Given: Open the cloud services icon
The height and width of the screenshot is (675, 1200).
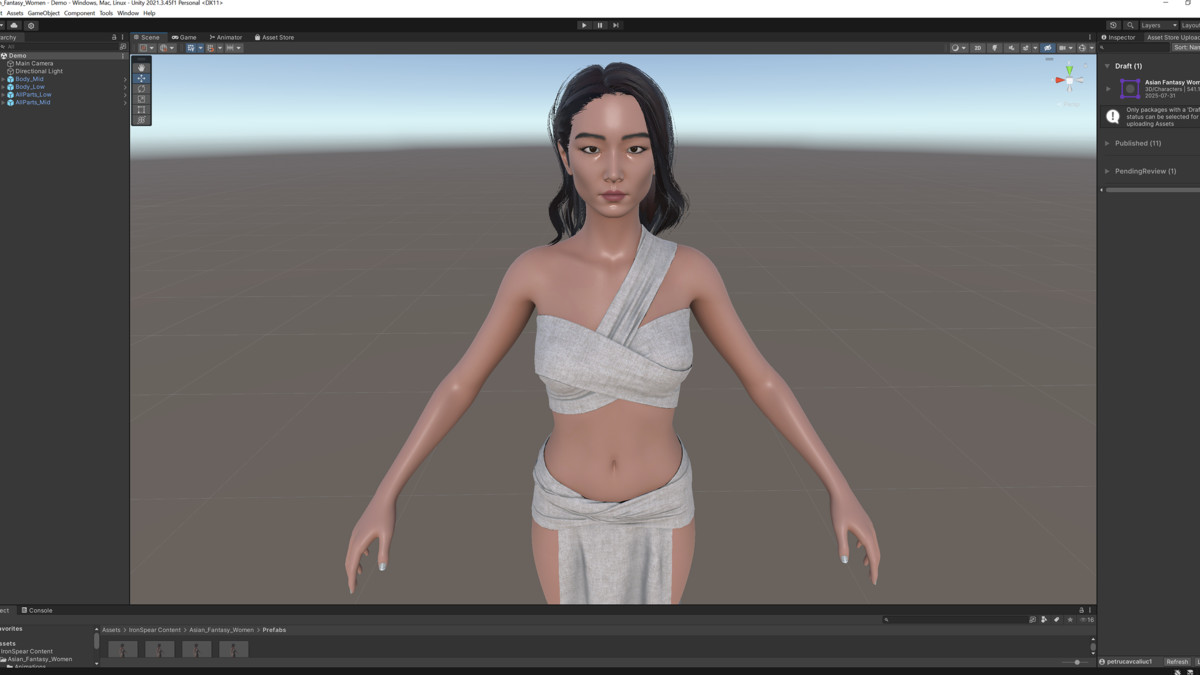Looking at the screenshot, I should click(x=14, y=25).
